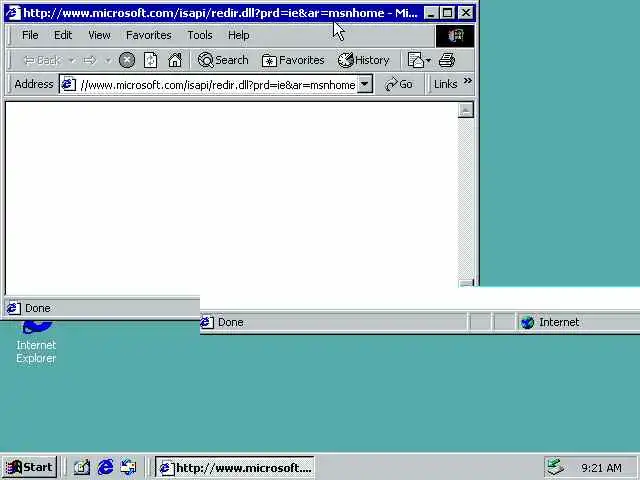
Task: Open the Favorites toolbar button
Action: coord(293,60)
